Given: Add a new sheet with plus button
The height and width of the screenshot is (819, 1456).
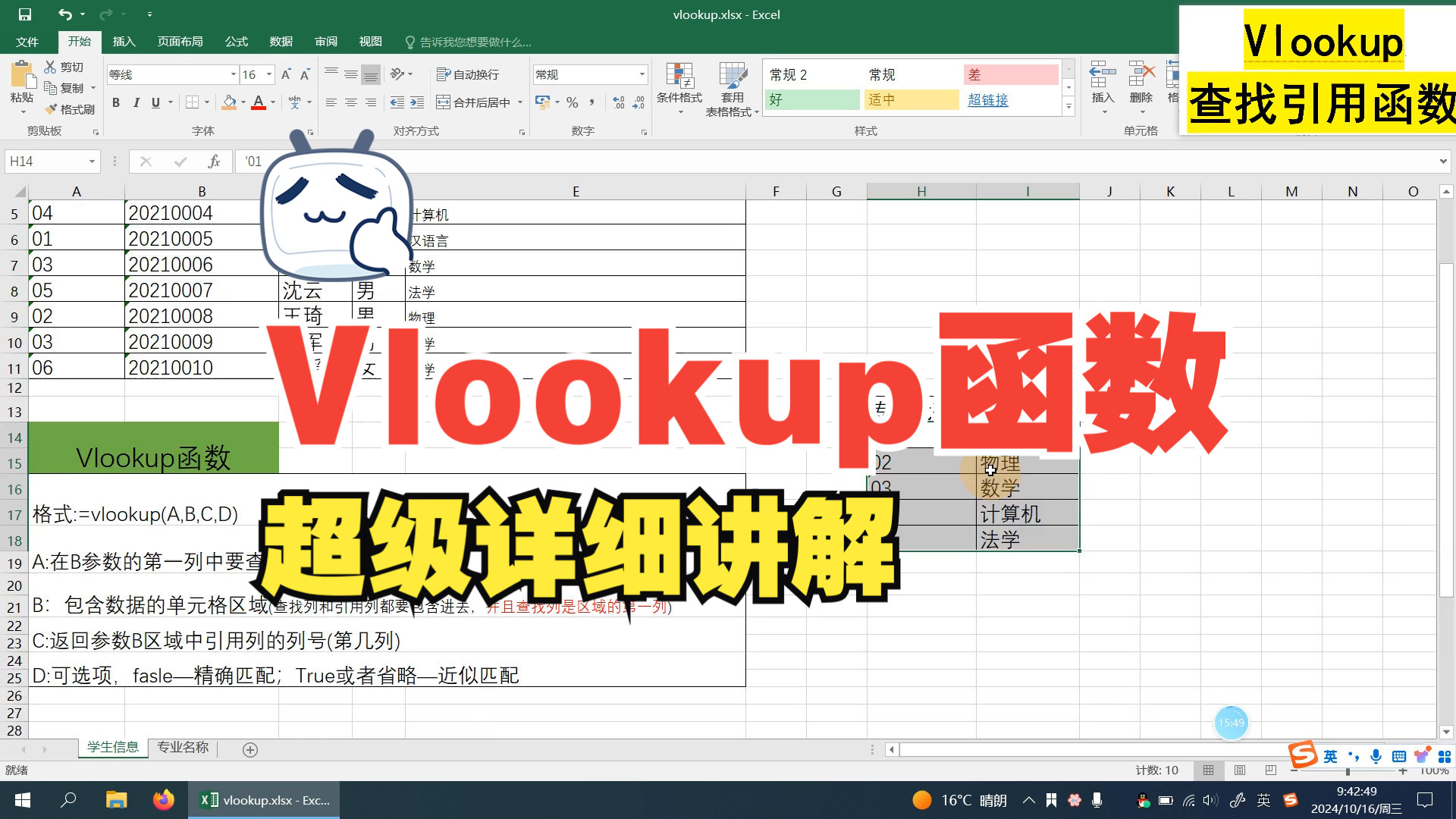Looking at the screenshot, I should point(250,750).
